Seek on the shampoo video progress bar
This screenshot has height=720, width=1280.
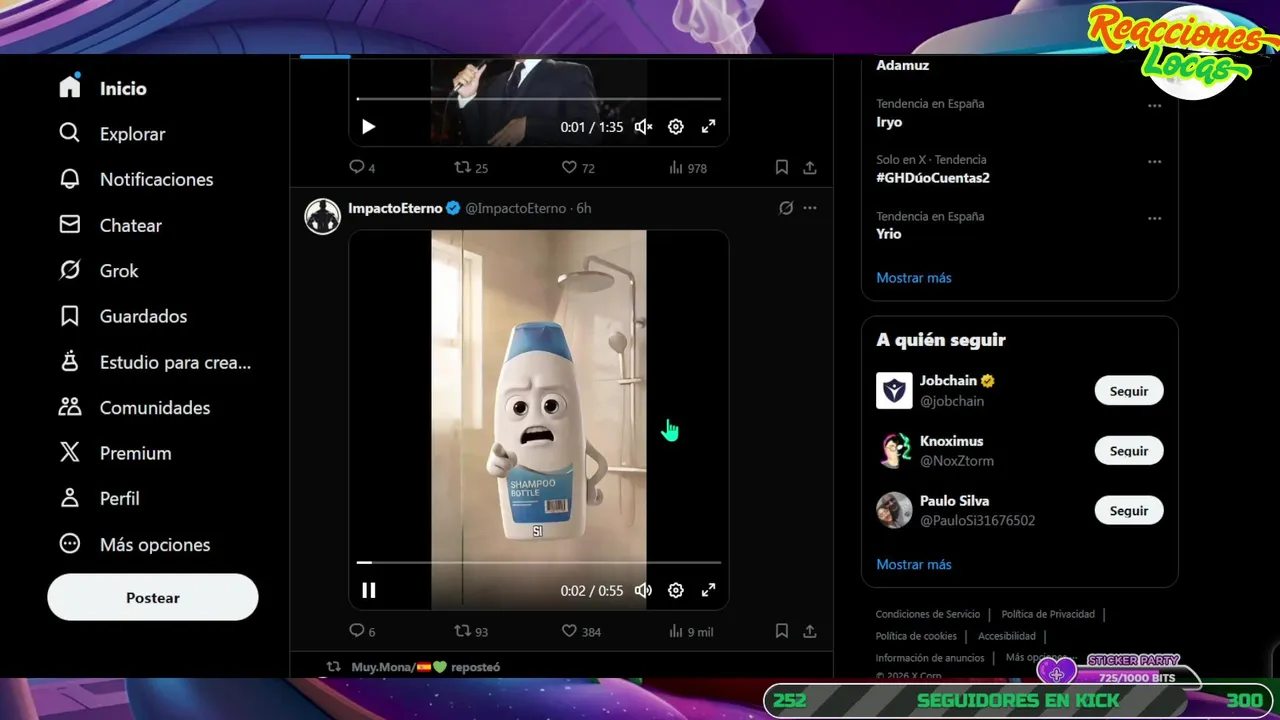click(x=539, y=563)
